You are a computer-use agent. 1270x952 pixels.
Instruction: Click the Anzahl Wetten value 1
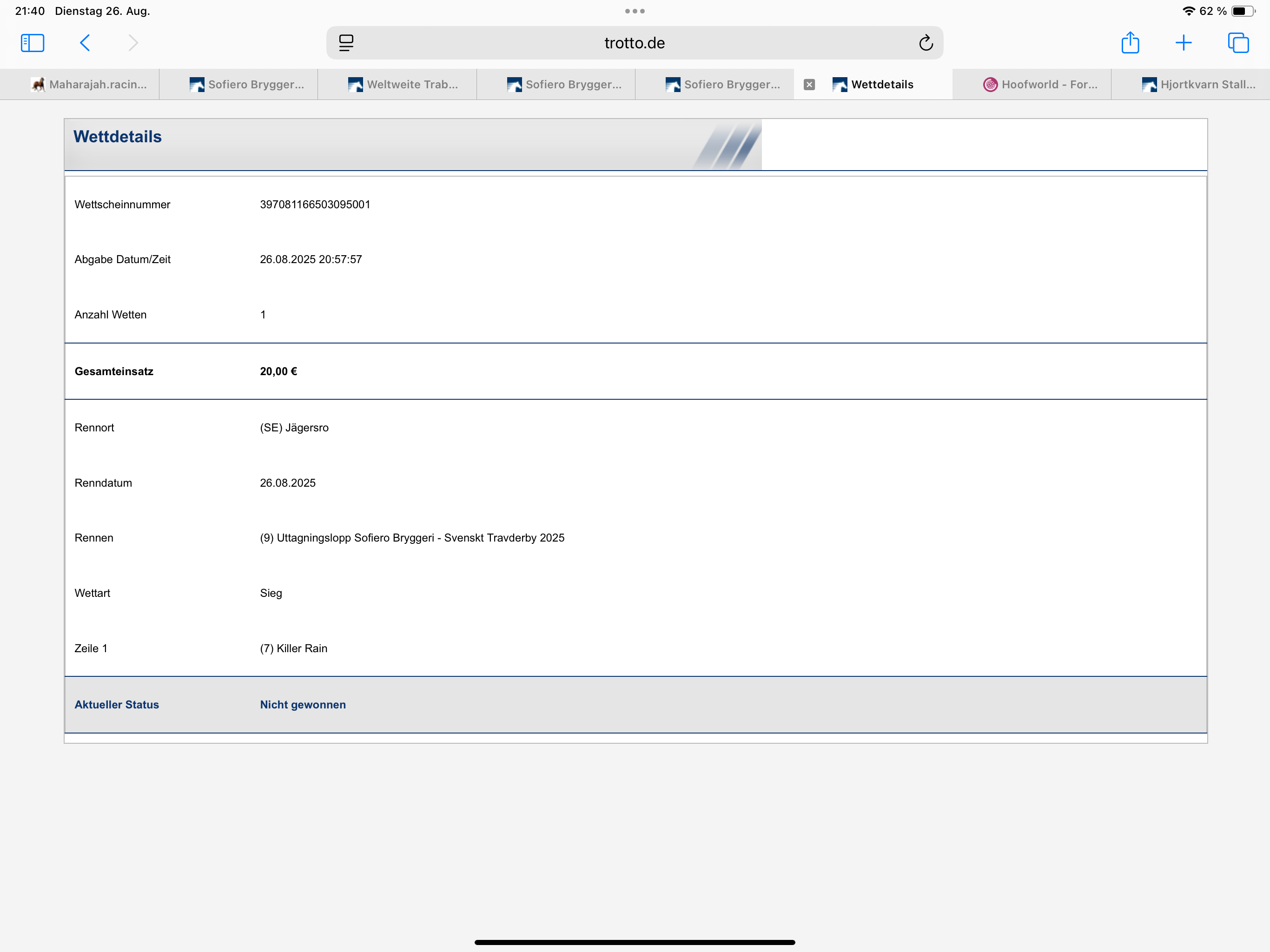[263, 315]
